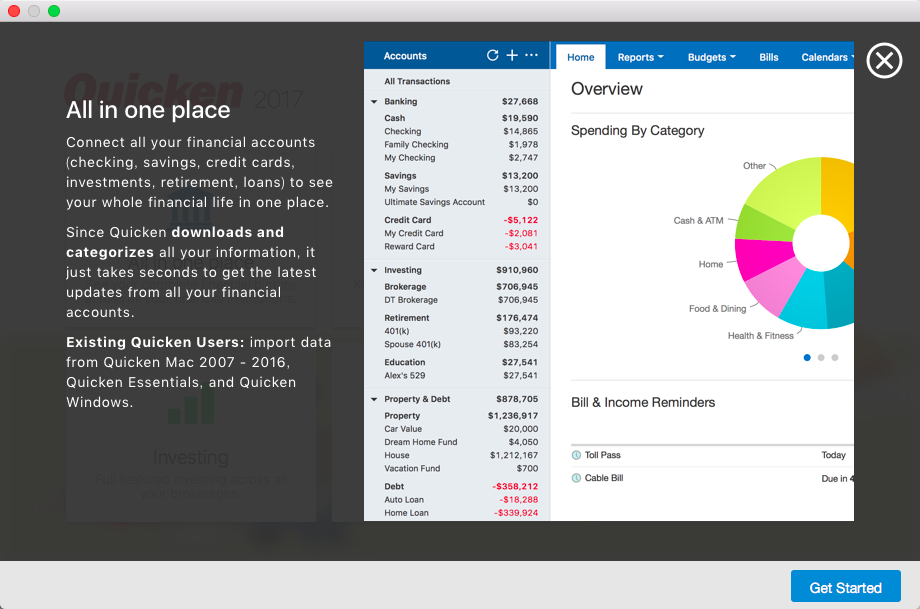This screenshot has height=609, width=920.
Task: Select All Transactions in sidebar
Action: pos(456,82)
